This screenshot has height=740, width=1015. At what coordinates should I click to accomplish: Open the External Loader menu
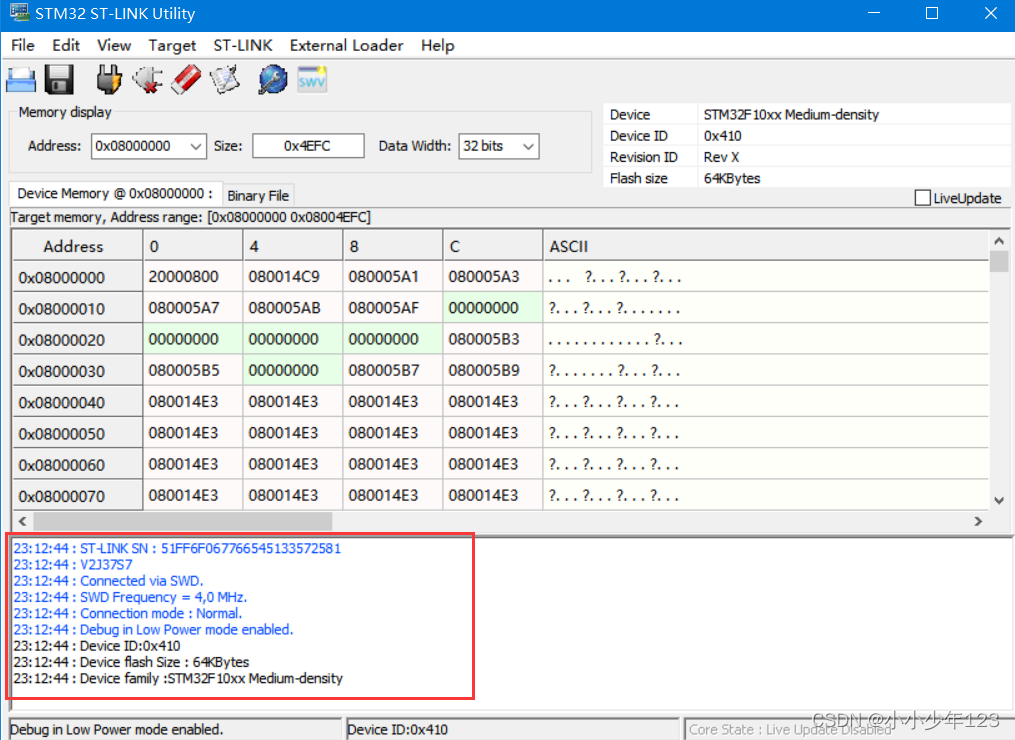point(346,45)
